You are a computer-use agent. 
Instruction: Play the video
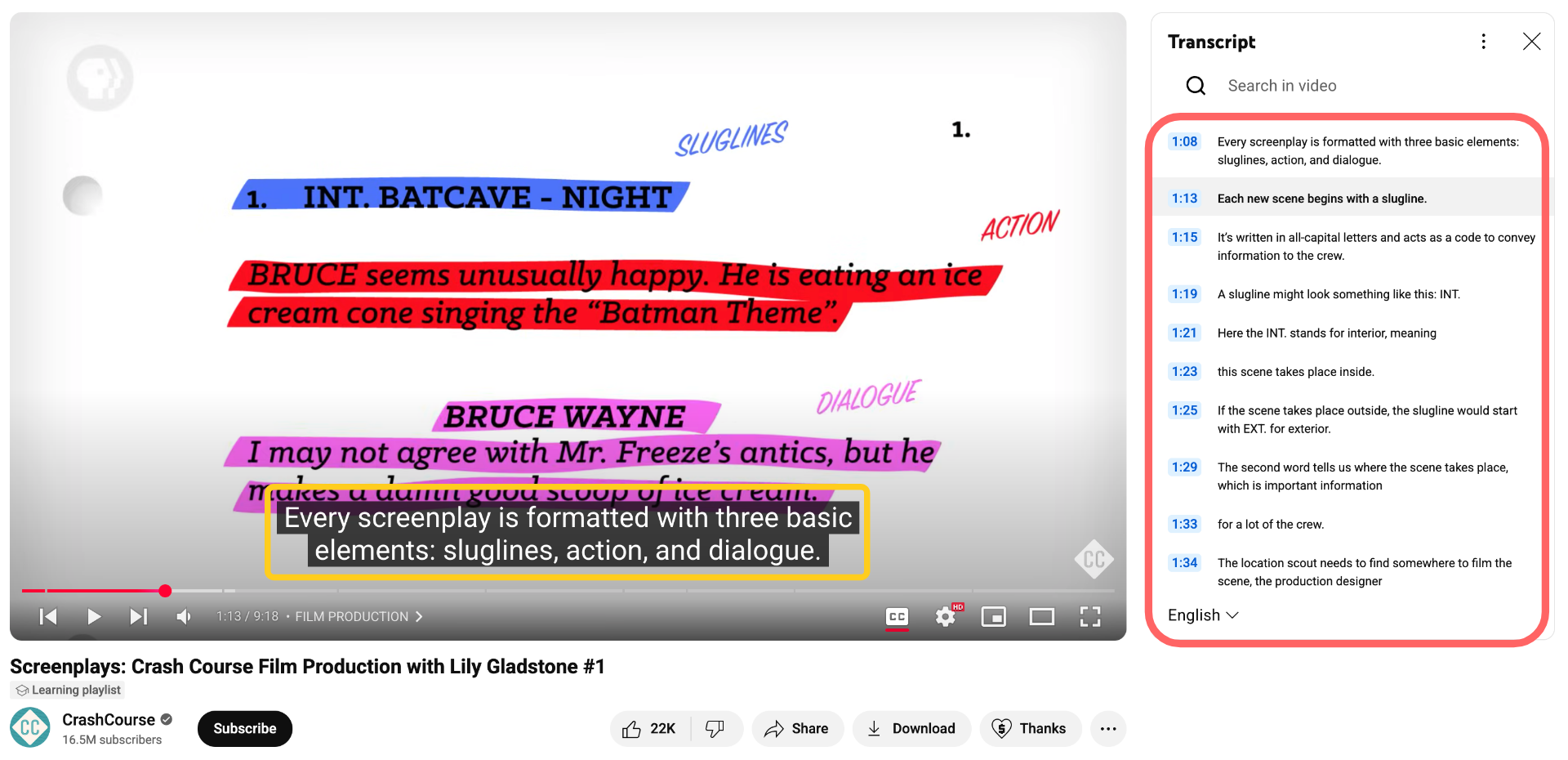pyautogui.click(x=94, y=616)
